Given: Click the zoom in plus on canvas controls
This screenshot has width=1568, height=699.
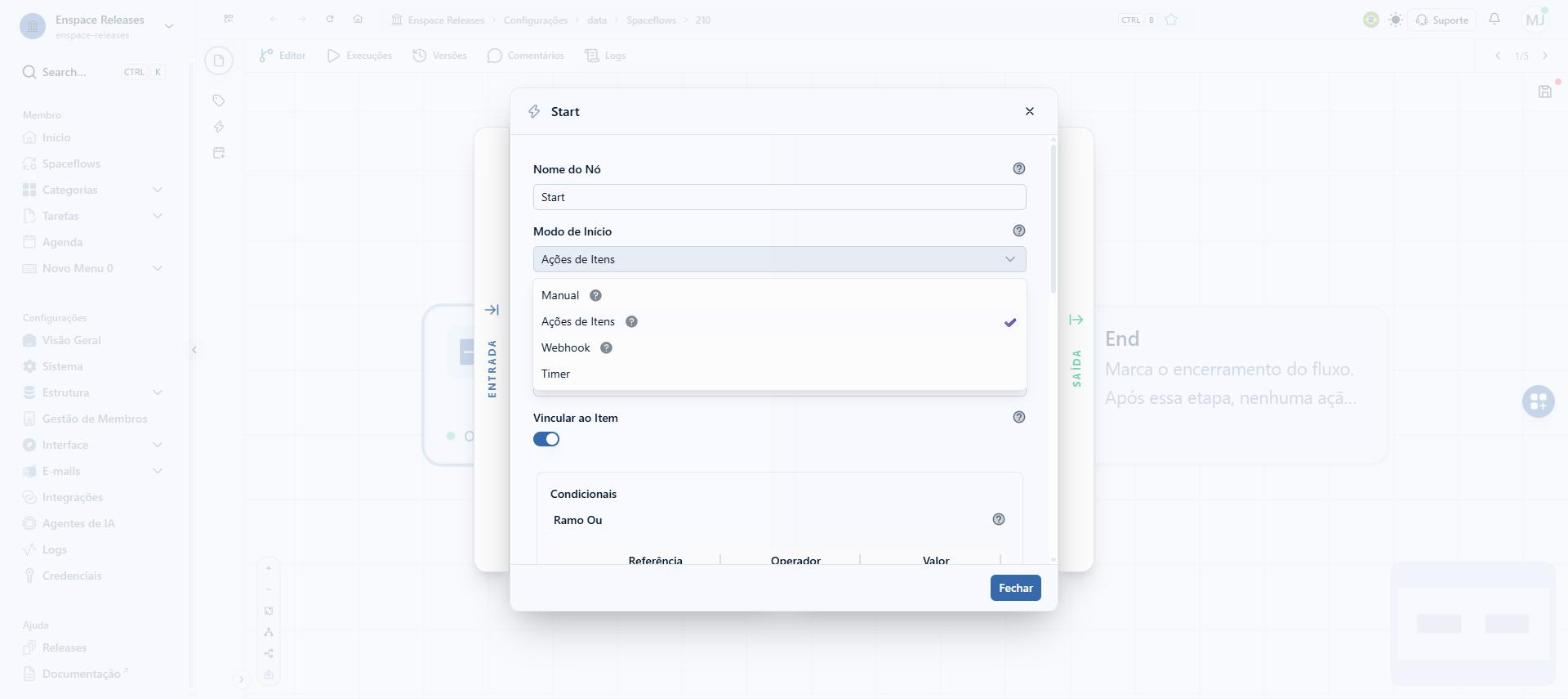Looking at the screenshot, I should coord(268,568).
